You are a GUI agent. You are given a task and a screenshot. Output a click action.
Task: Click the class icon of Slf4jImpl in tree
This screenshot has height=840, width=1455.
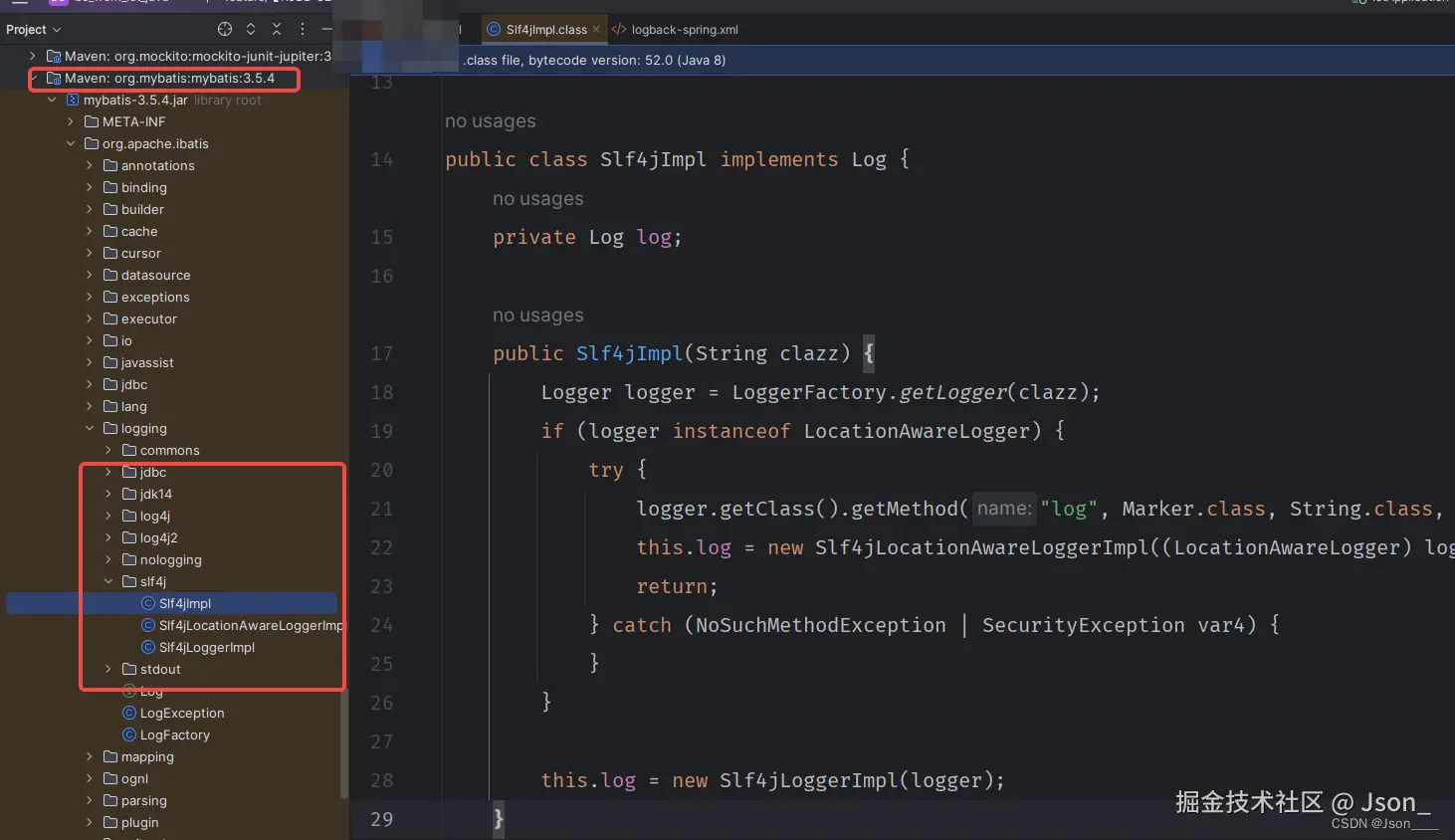pyautogui.click(x=148, y=603)
